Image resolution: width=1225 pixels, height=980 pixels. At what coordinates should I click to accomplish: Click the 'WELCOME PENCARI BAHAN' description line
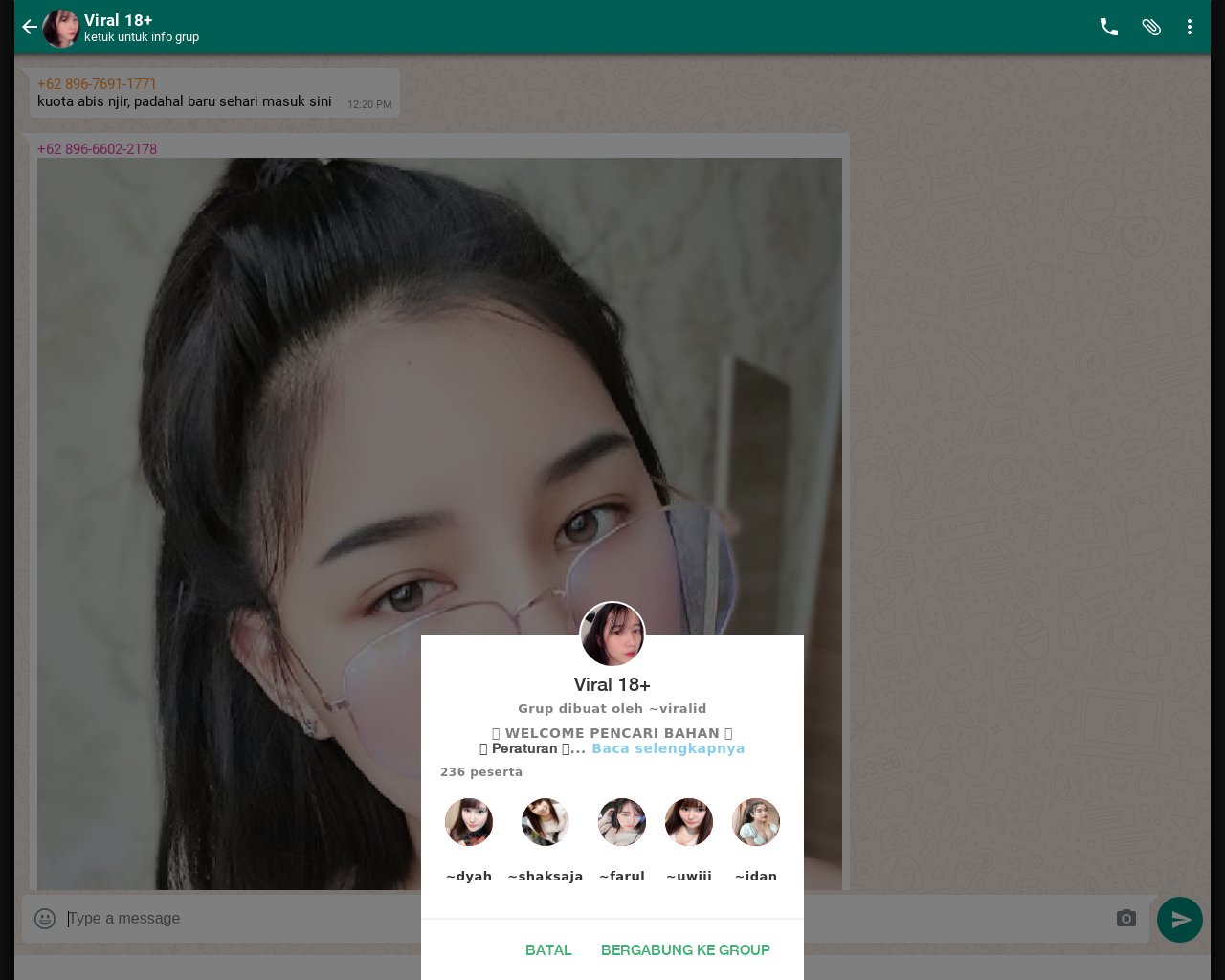tap(612, 733)
